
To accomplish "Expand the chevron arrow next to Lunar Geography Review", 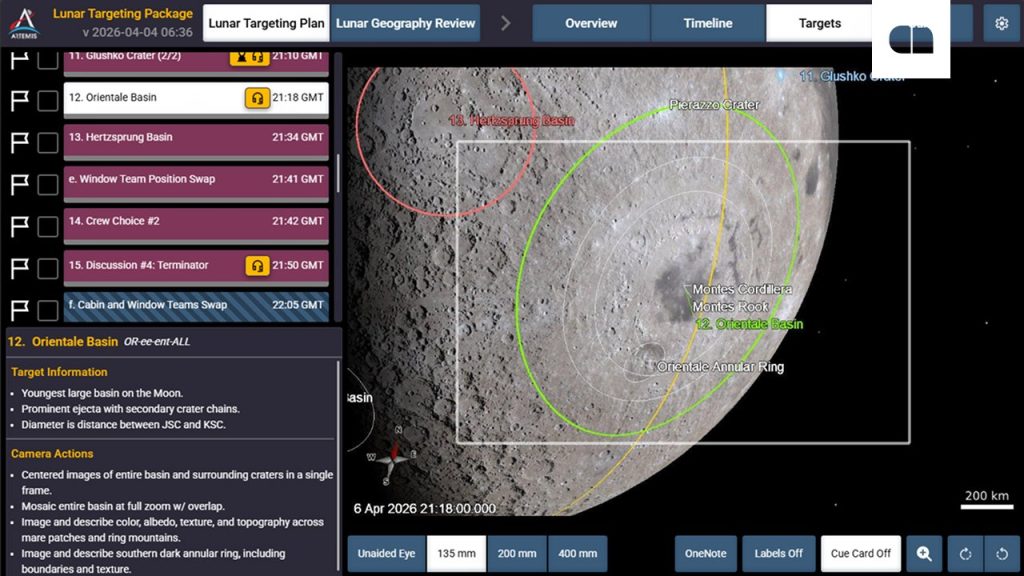I will (x=505, y=24).
